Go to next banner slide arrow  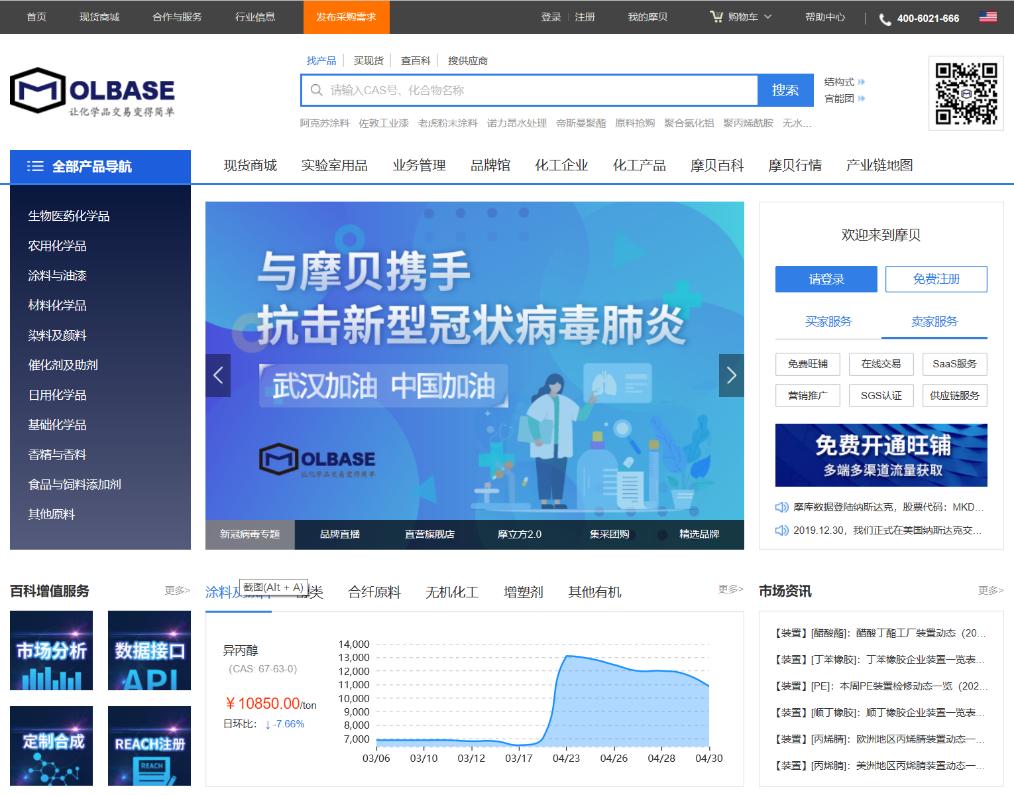click(x=731, y=376)
